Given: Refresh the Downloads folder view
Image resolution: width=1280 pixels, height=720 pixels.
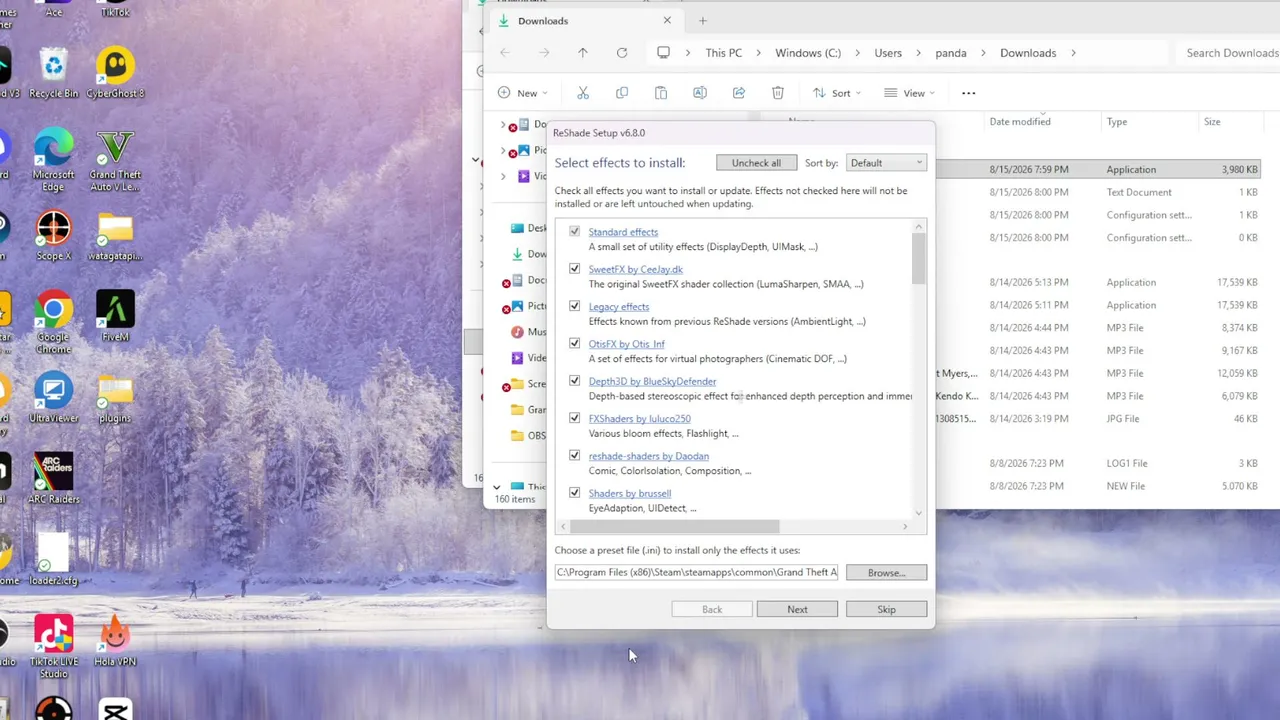Looking at the screenshot, I should (x=622, y=53).
